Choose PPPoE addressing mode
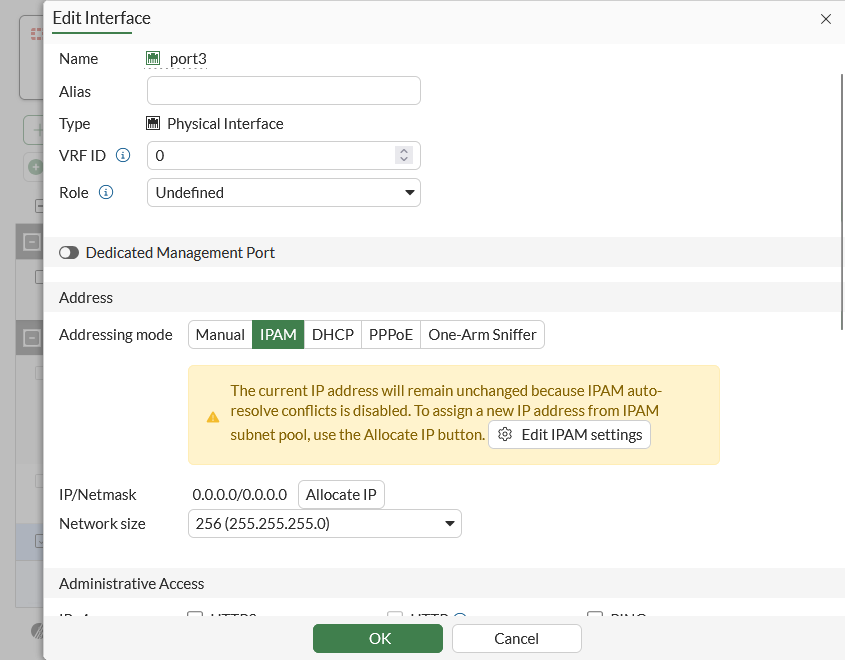 (x=391, y=335)
